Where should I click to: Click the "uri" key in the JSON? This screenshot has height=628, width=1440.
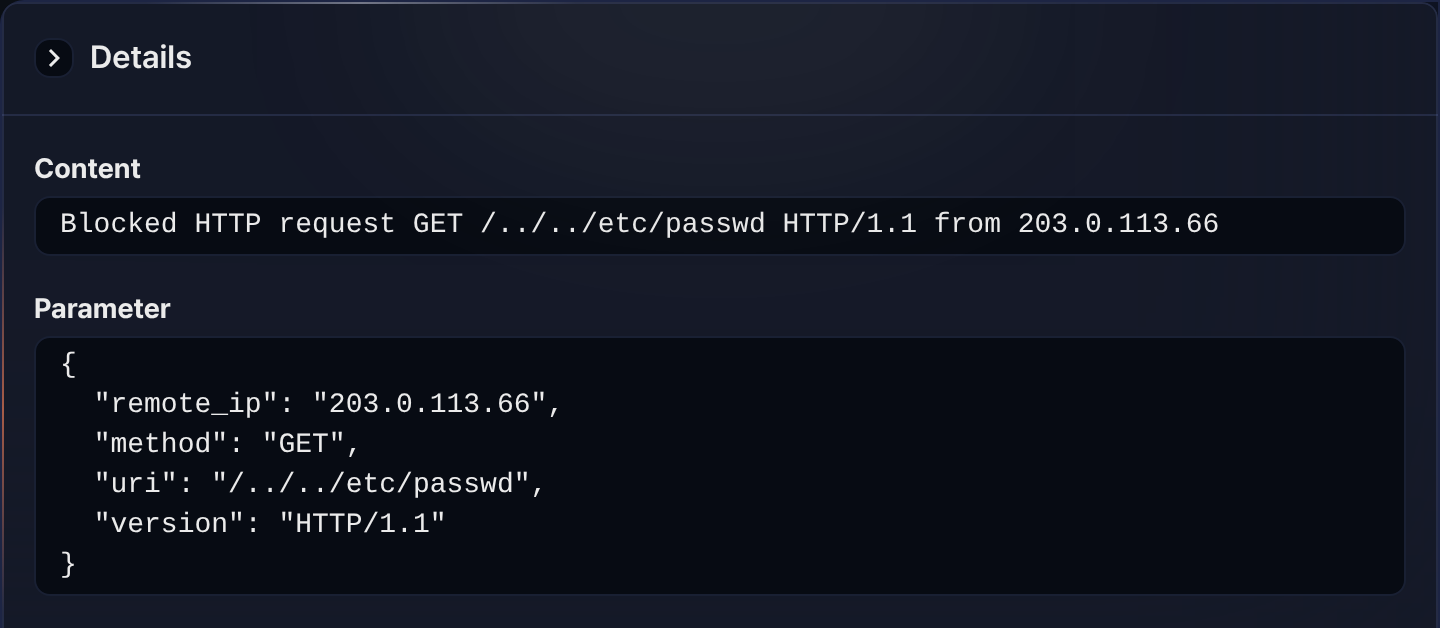pos(135,484)
